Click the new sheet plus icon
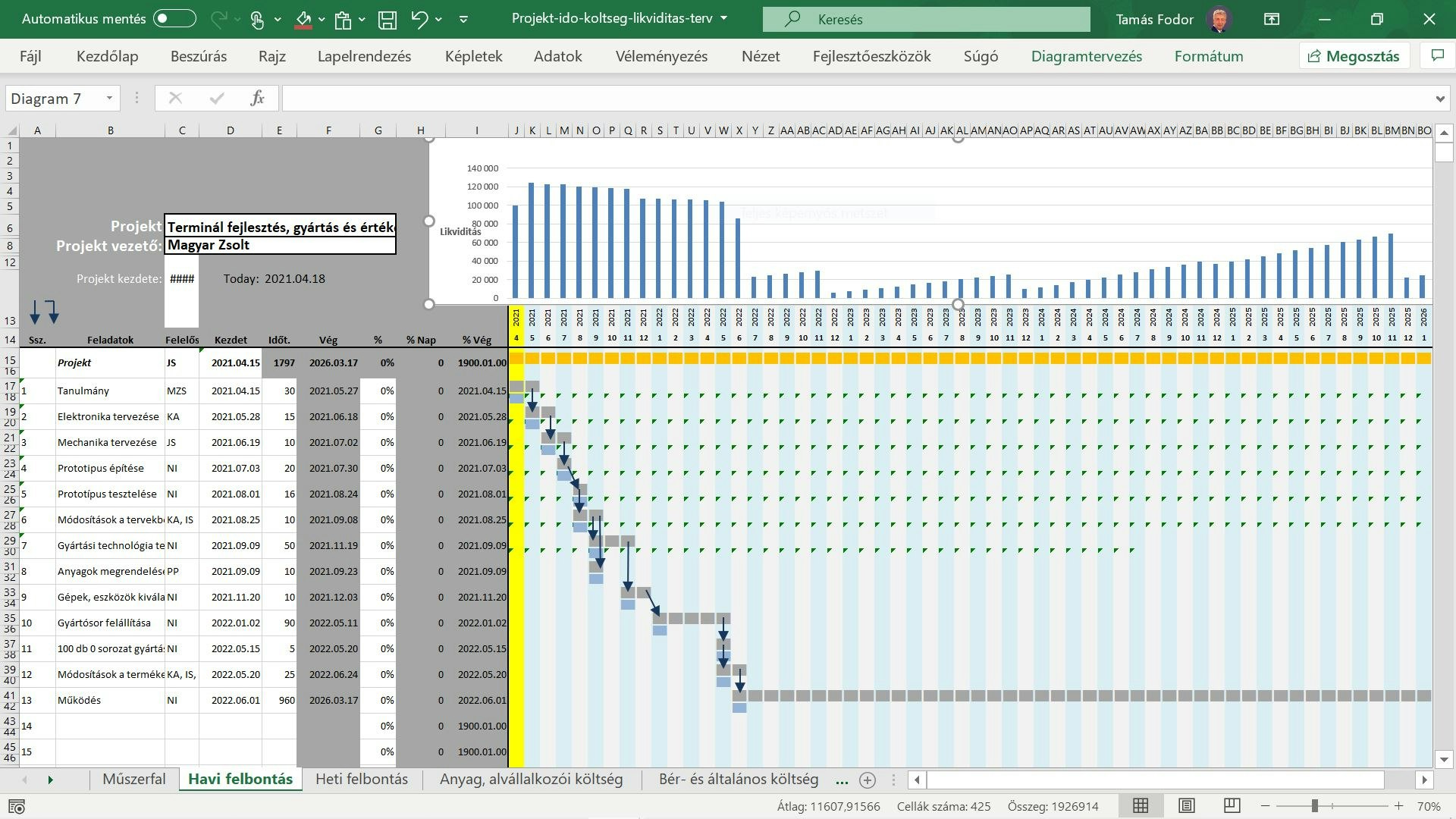The height and width of the screenshot is (819, 1456). (x=868, y=780)
